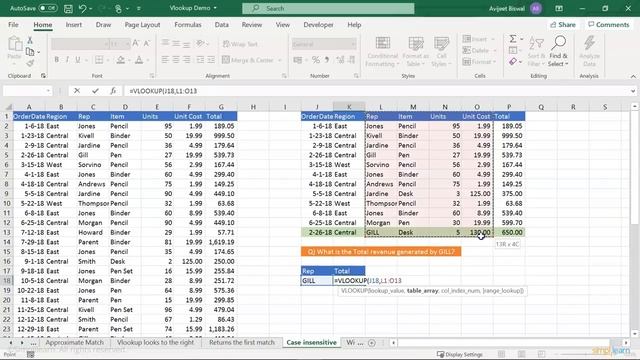640x360 pixels.
Task: Click the Borders icon
Action: [x=99, y=60]
